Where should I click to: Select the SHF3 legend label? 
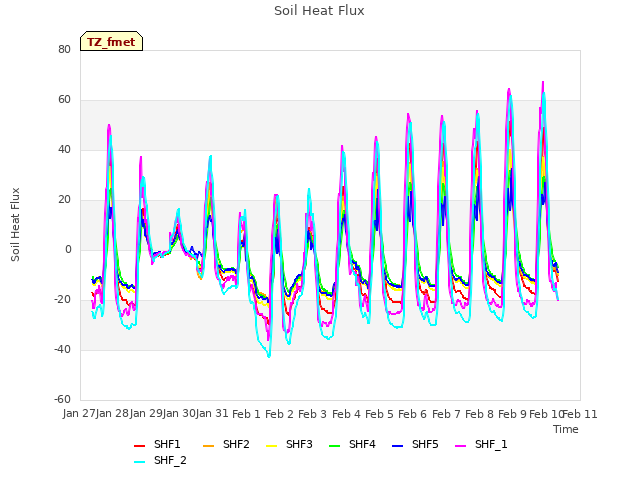[299, 444]
